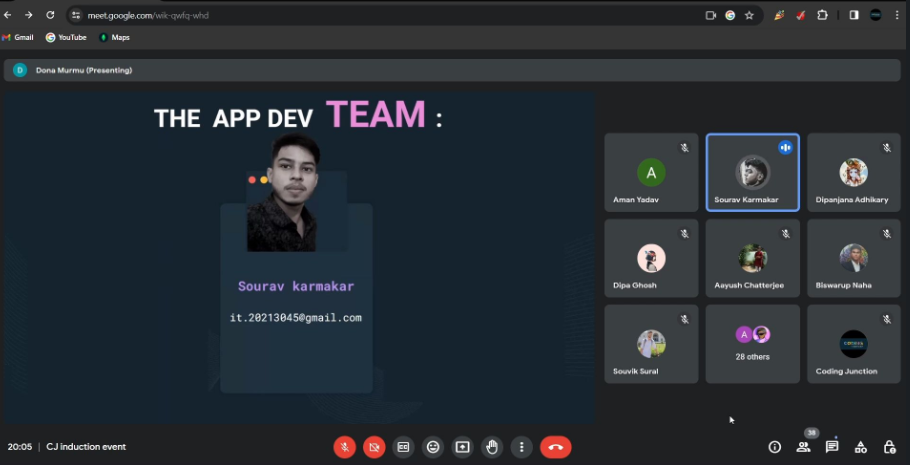Screen dimensions: 910x465
Task: Toggle closed captions on
Action: 403,447
